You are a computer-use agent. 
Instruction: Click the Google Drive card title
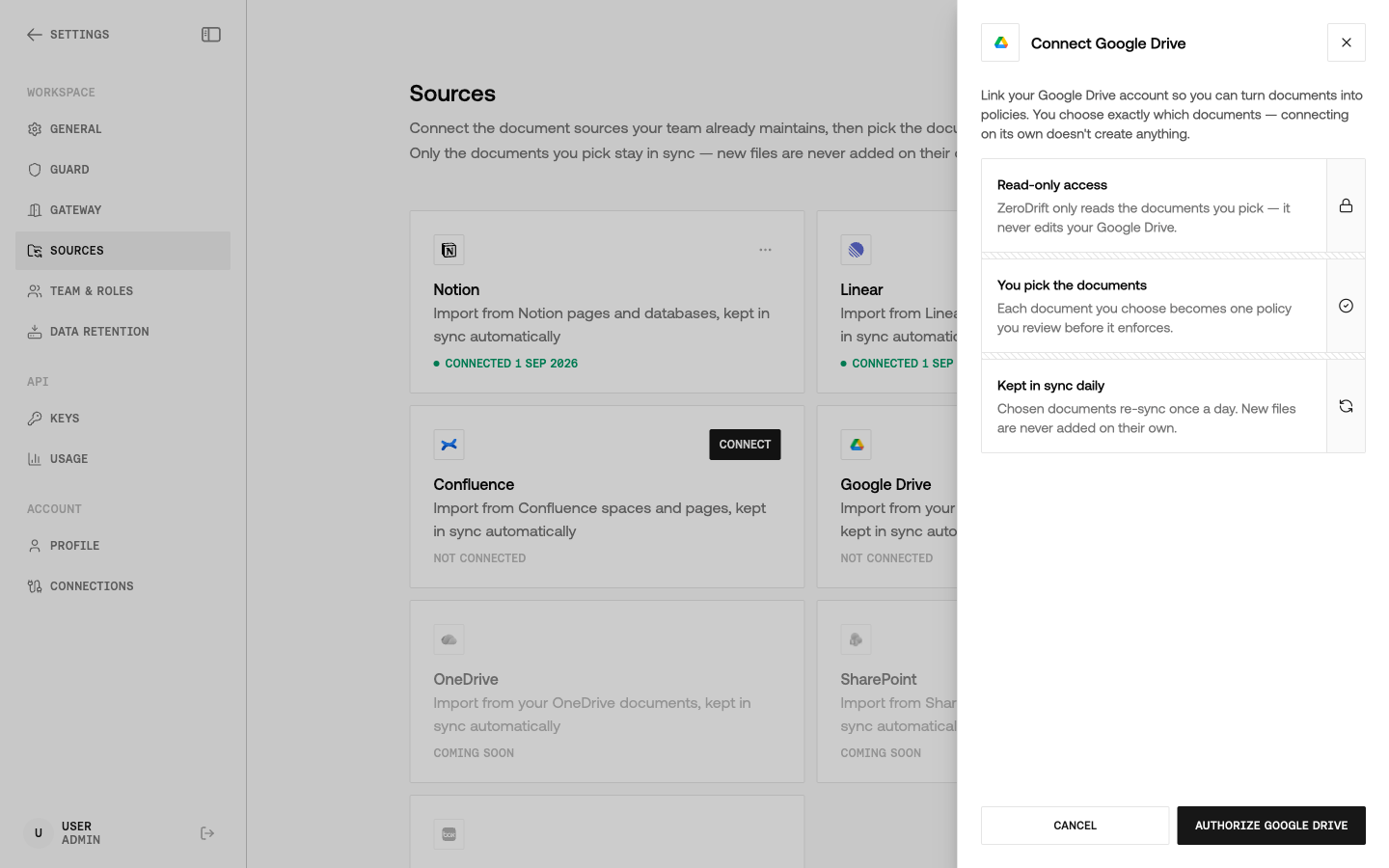(x=885, y=484)
